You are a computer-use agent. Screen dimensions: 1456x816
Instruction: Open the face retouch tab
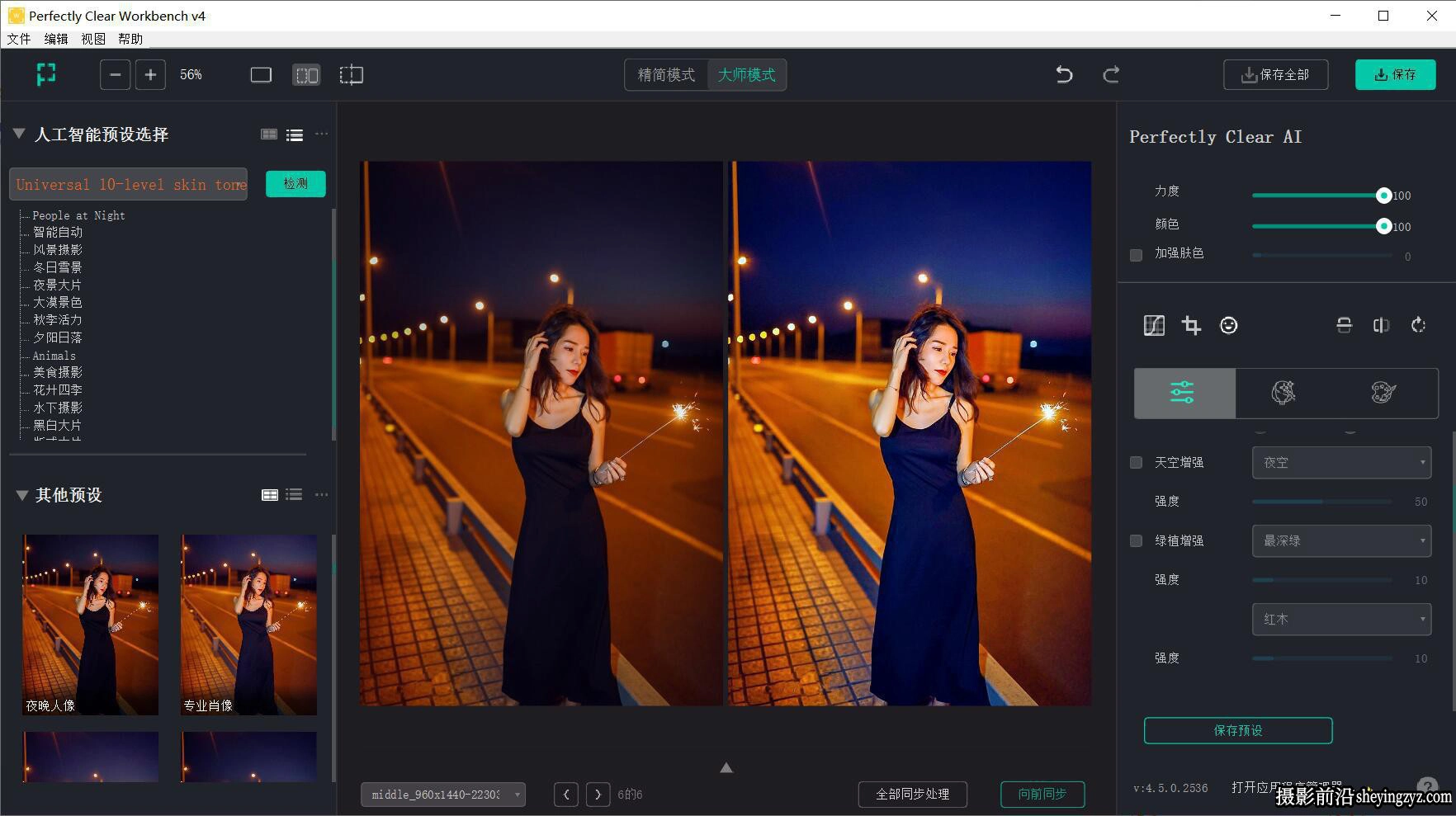pyautogui.click(x=1283, y=393)
